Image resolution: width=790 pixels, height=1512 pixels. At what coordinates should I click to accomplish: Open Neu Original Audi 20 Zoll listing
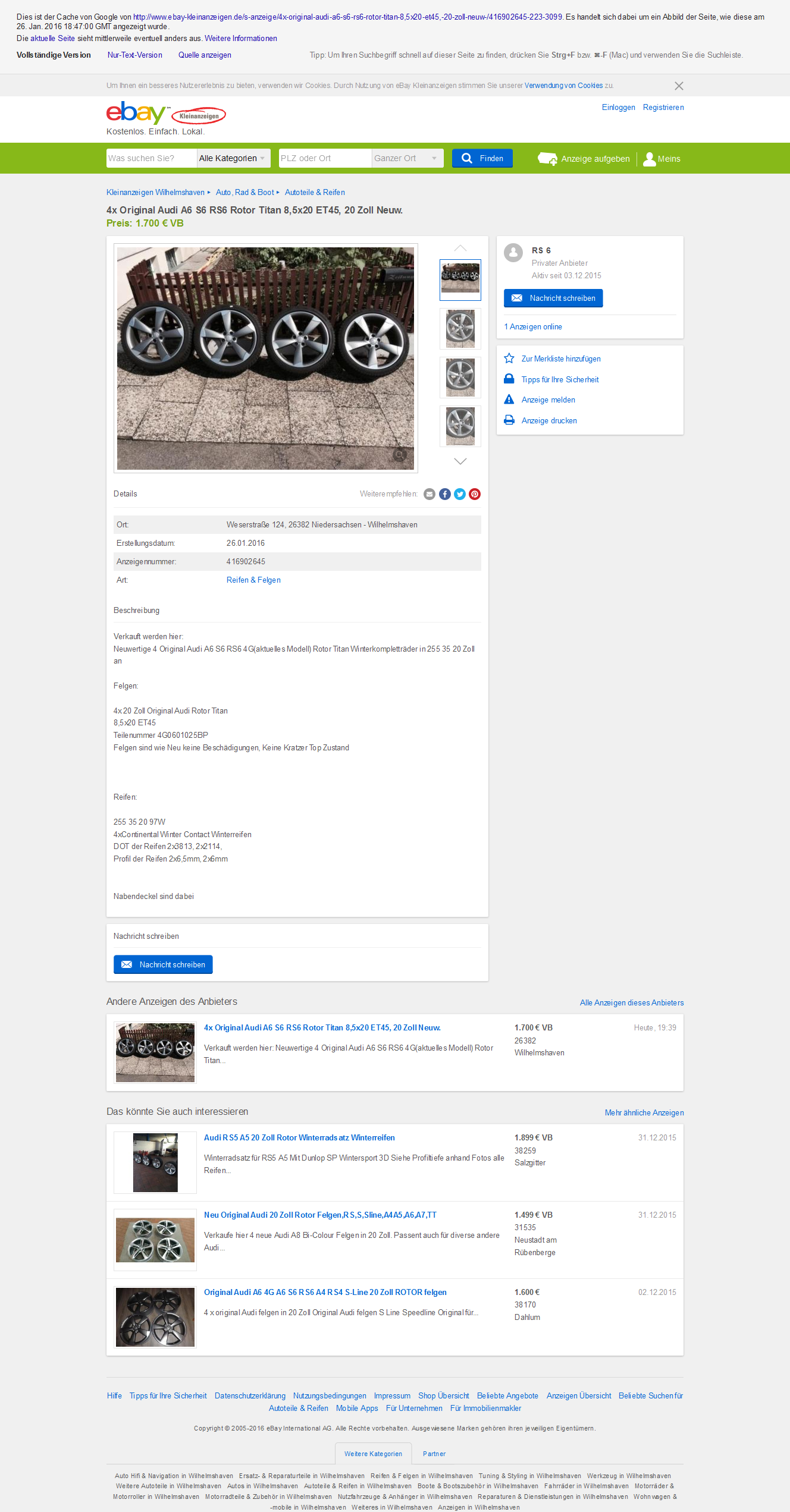point(320,1215)
